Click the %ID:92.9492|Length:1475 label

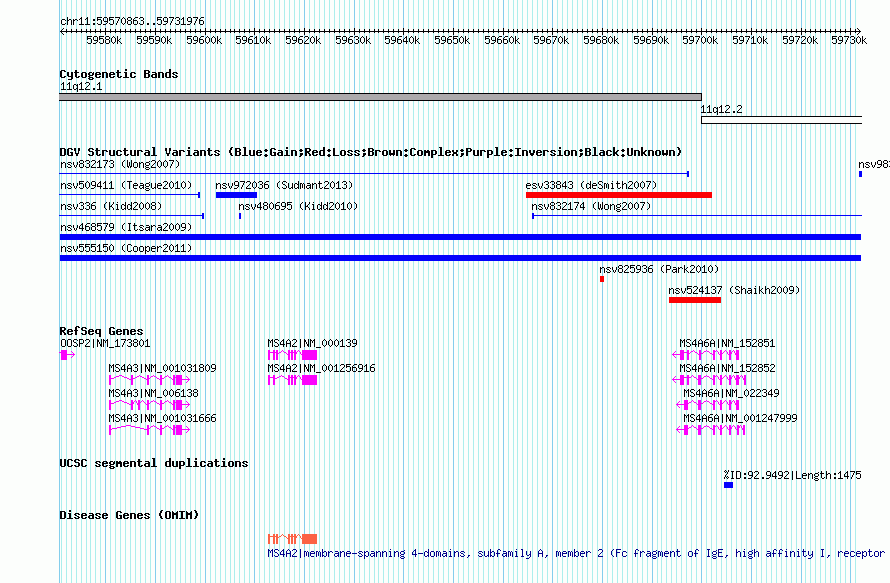point(792,476)
